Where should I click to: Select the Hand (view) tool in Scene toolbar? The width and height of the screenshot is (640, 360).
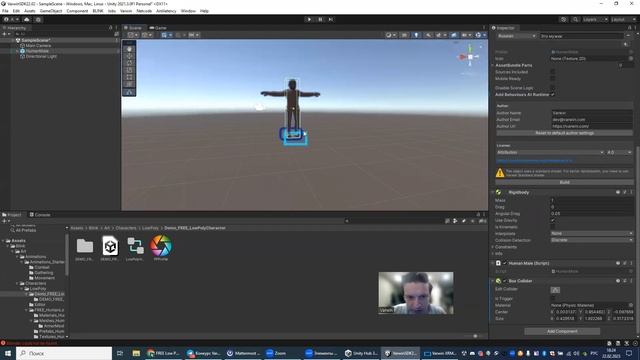129,49
